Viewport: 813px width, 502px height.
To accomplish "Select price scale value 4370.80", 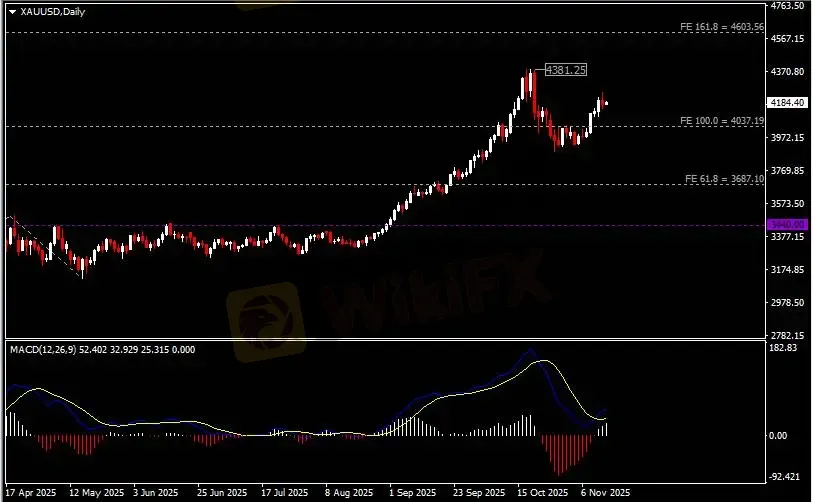I will [x=787, y=72].
